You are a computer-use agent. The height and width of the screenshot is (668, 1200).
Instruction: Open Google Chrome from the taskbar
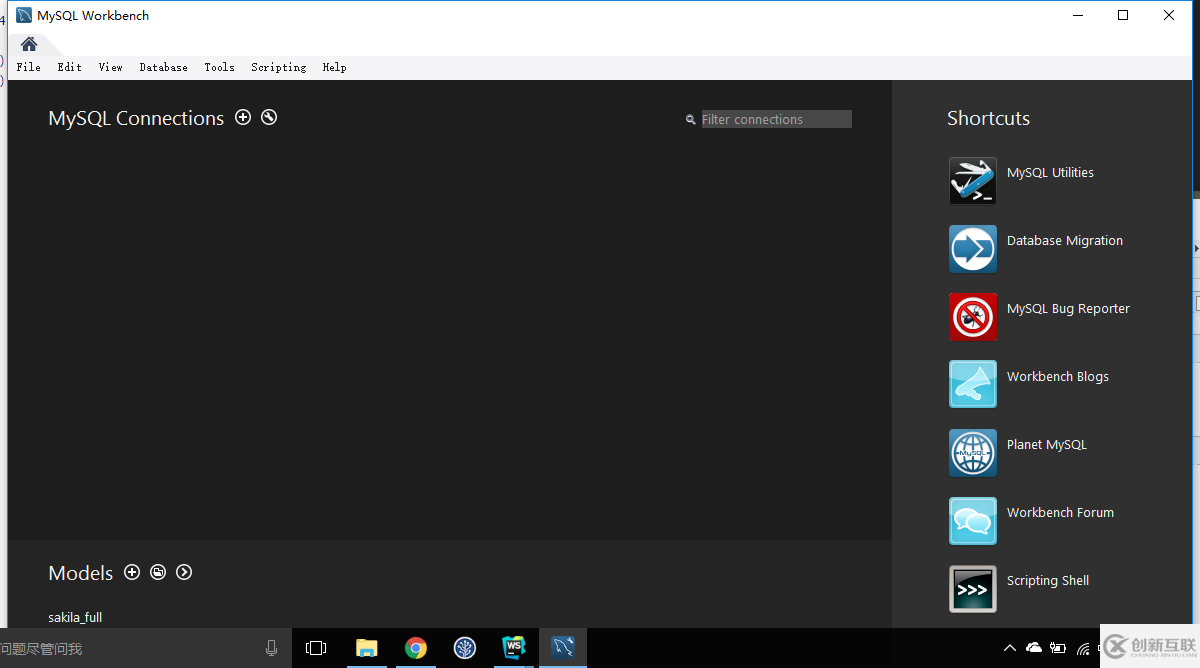tap(416, 648)
